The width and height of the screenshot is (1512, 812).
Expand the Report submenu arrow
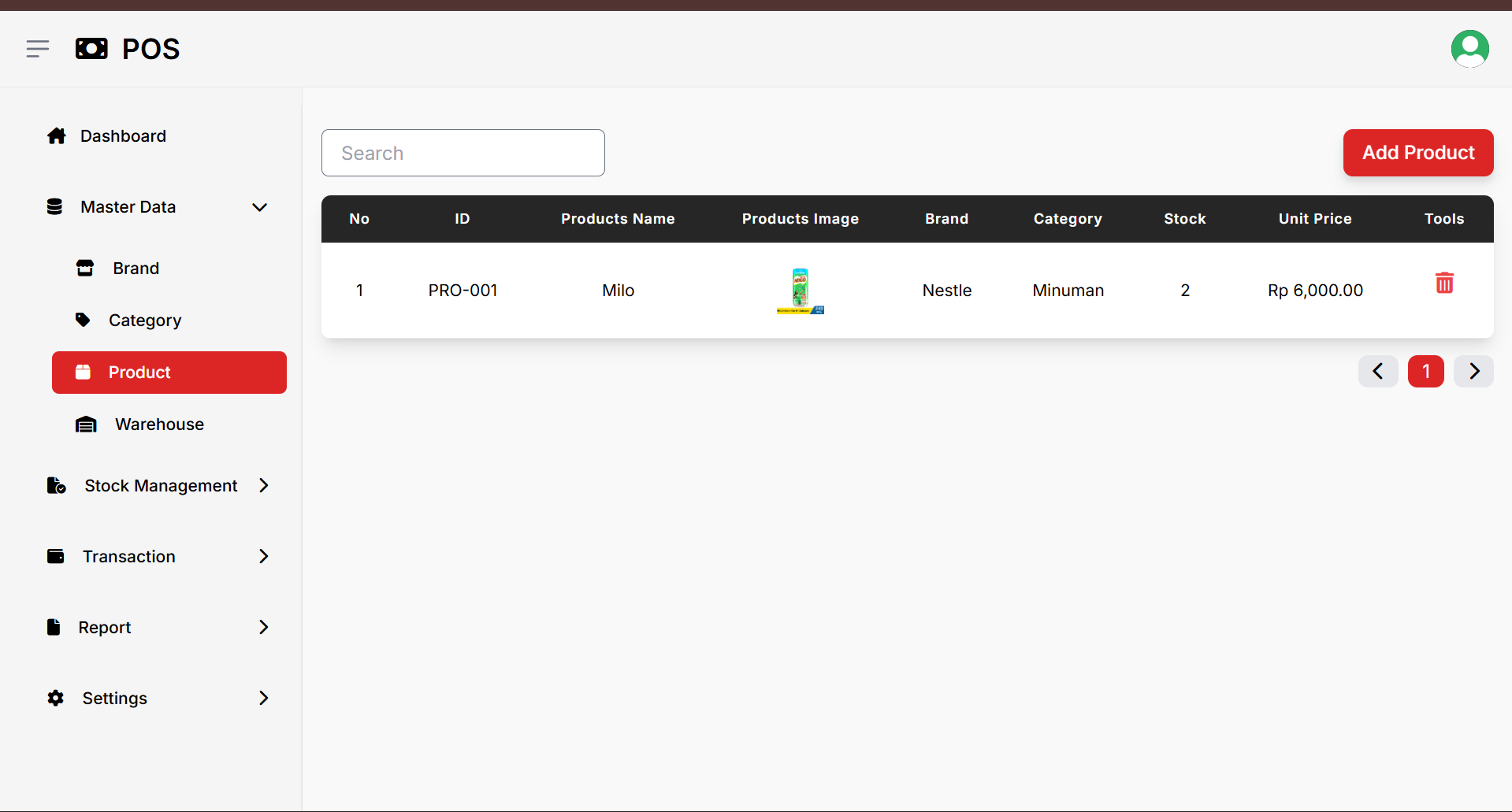(x=264, y=628)
